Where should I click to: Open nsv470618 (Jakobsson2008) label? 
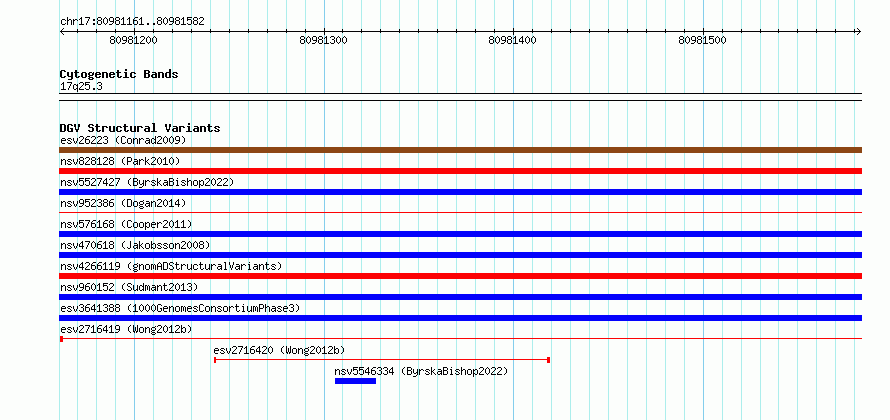coord(135,245)
